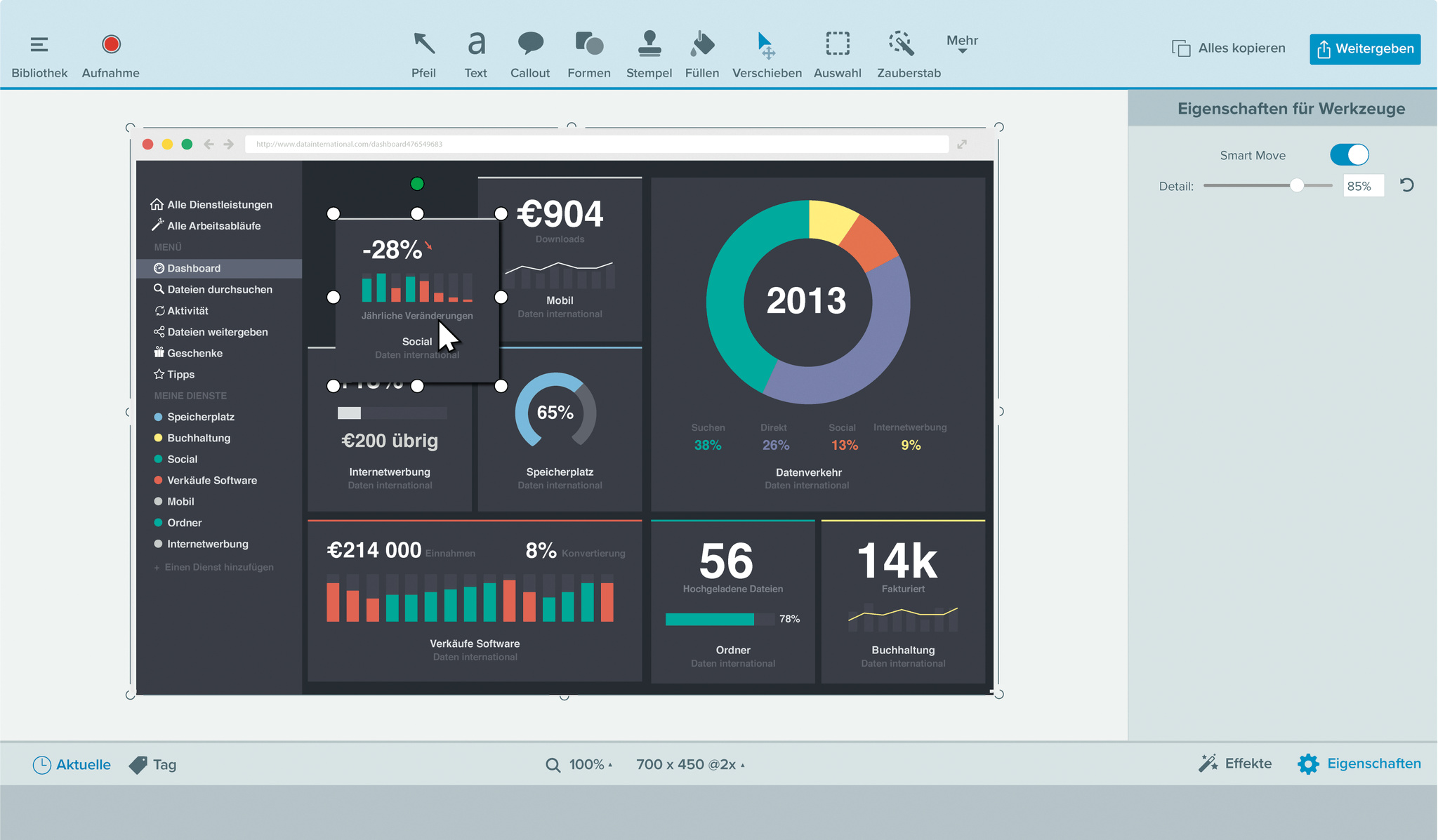Select the Pfeil arrow tool
Screen dimensions: 1438x840
click(x=423, y=54)
